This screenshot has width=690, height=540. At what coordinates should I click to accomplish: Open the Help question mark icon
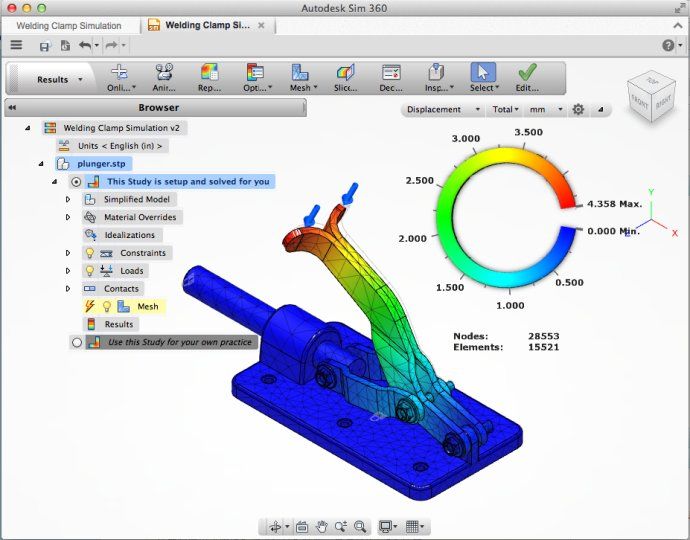pyautogui.click(x=668, y=45)
